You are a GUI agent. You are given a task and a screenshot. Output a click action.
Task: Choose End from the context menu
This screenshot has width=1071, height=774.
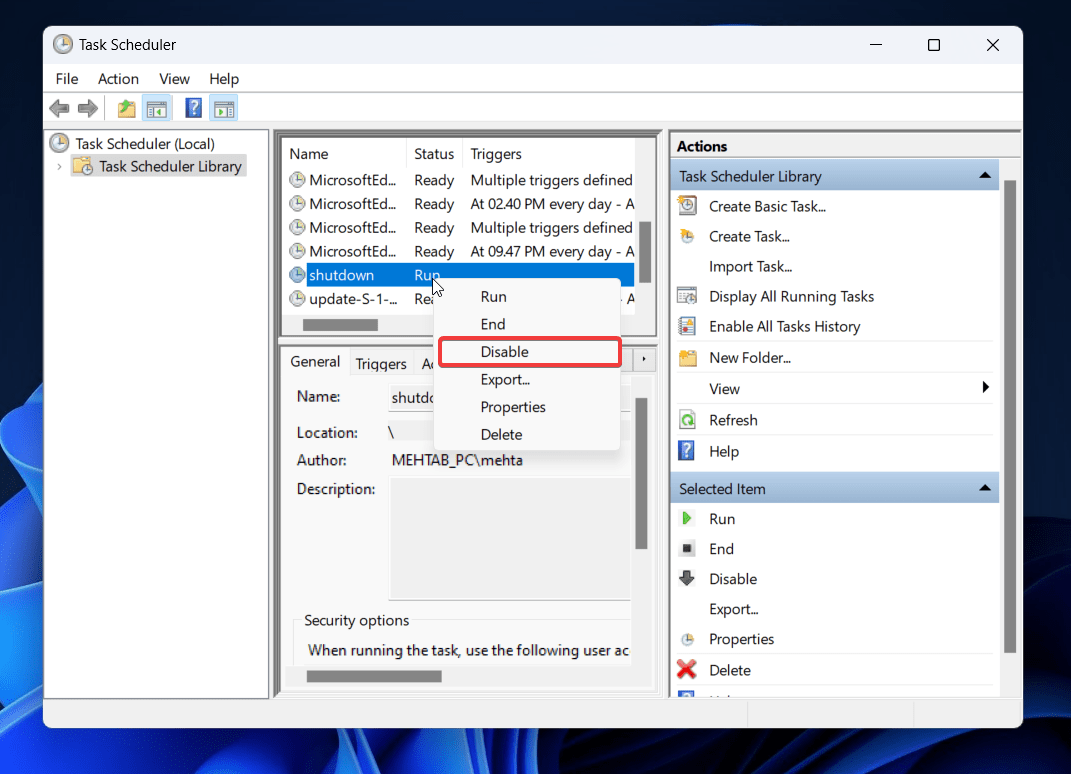528,324
